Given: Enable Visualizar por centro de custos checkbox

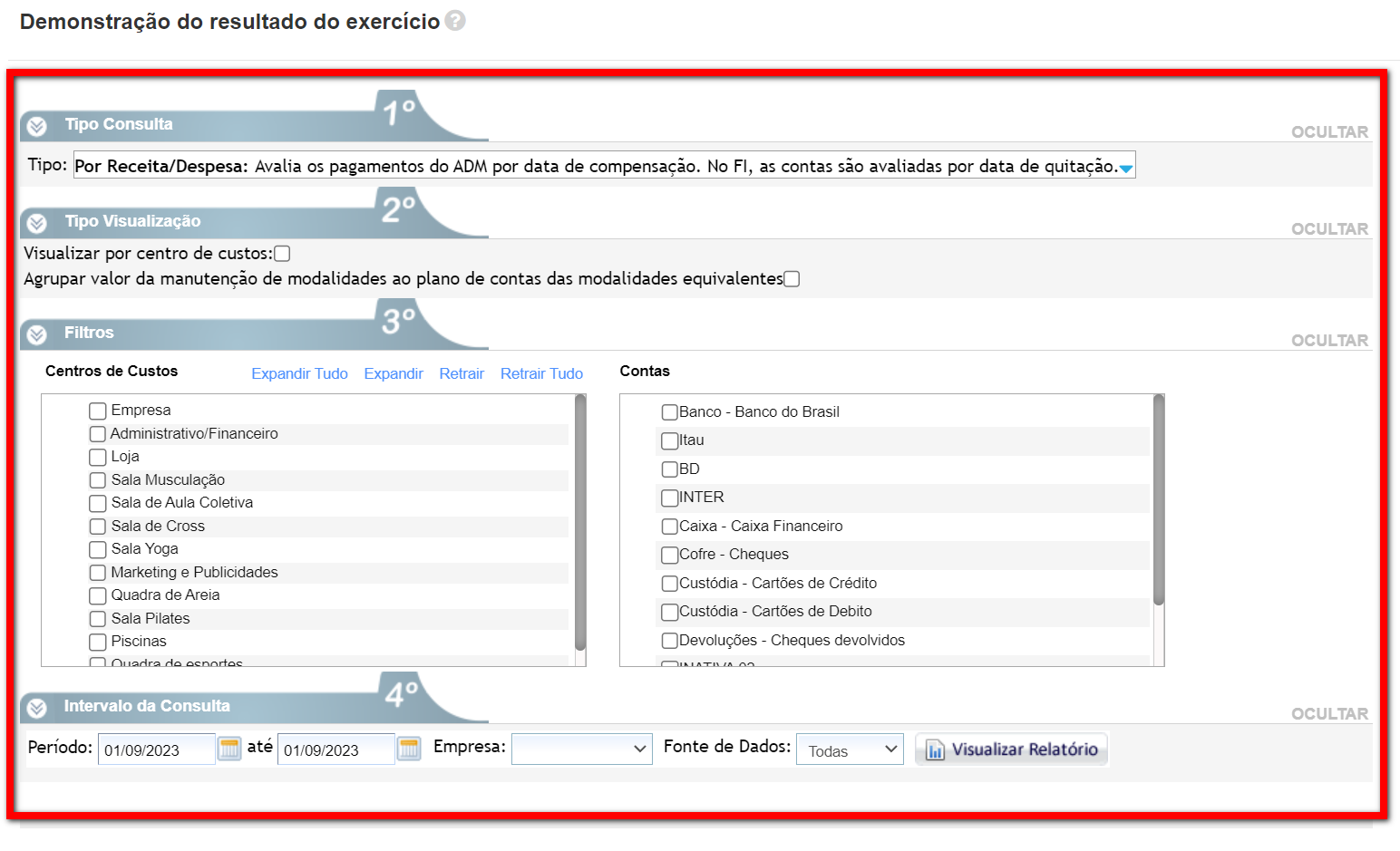Looking at the screenshot, I should (x=282, y=254).
